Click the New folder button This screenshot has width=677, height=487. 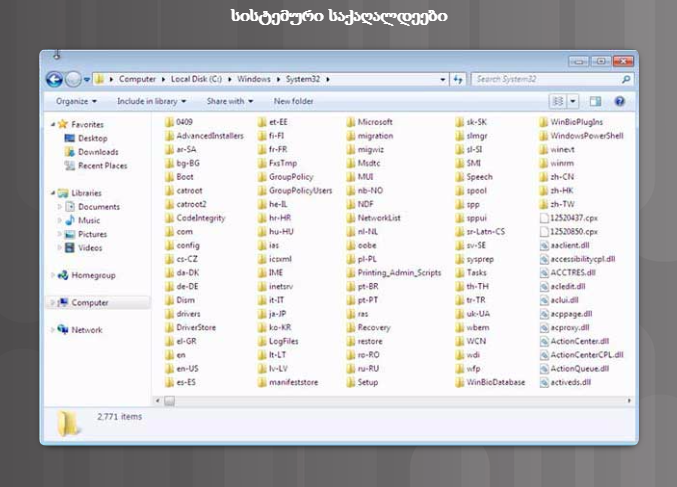pyautogui.click(x=293, y=101)
